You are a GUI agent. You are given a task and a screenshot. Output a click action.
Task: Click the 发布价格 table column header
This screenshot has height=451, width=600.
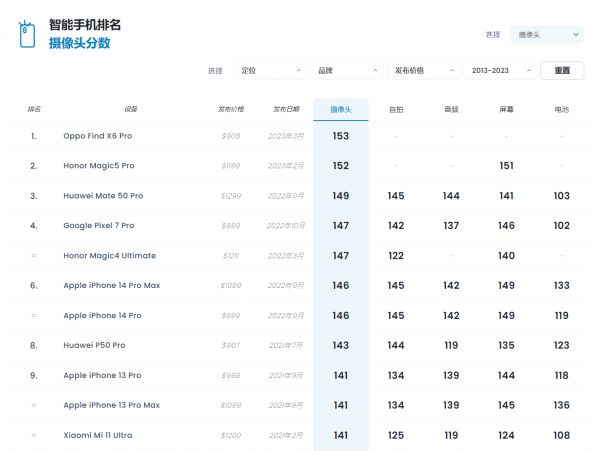pos(230,109)
